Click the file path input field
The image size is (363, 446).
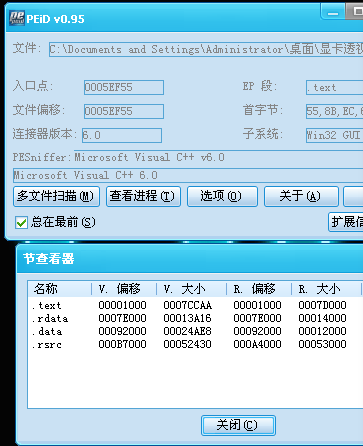pos(206,49)
